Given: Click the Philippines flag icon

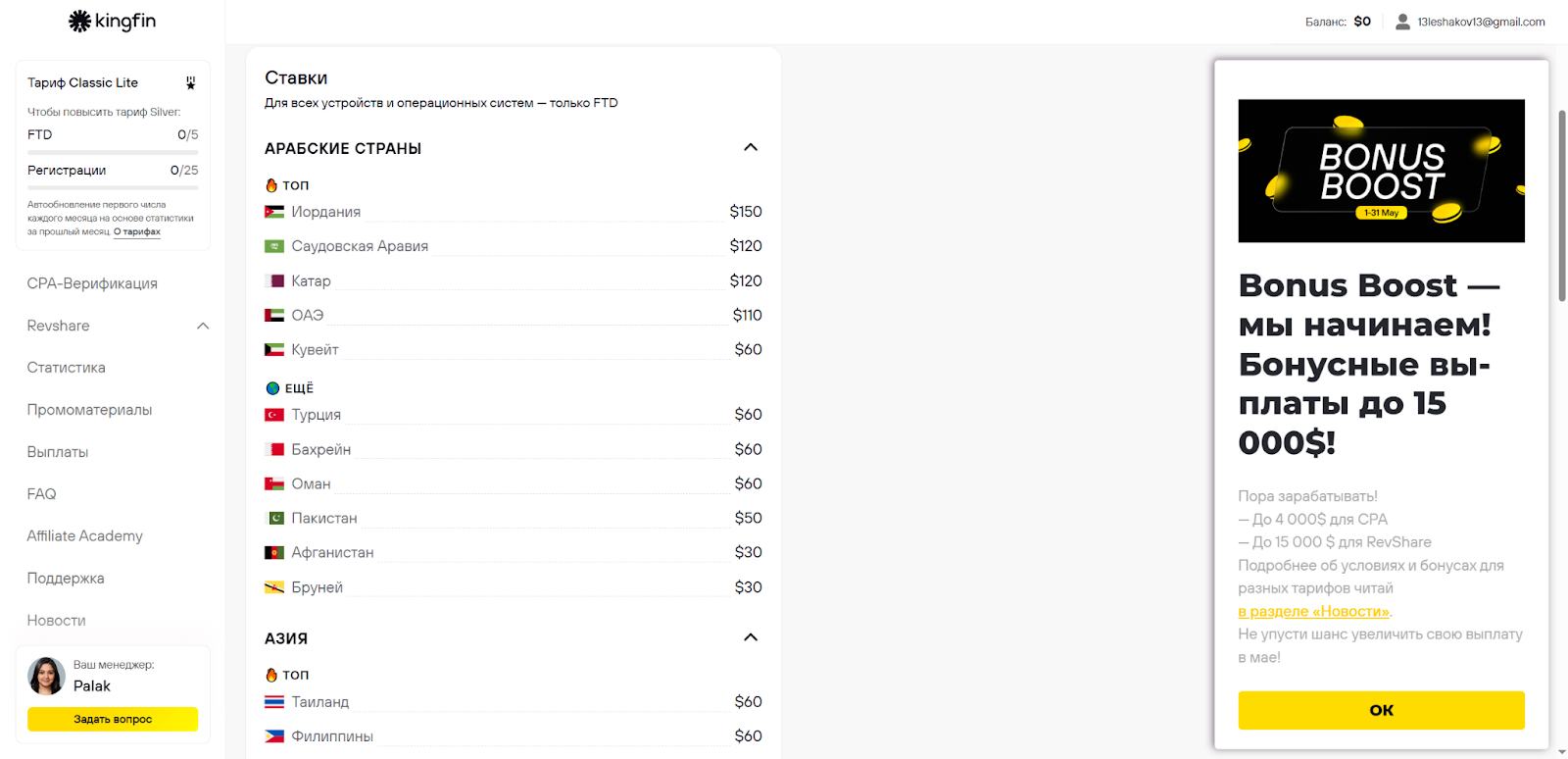Looking at the screenshot, I should [274, 736].
